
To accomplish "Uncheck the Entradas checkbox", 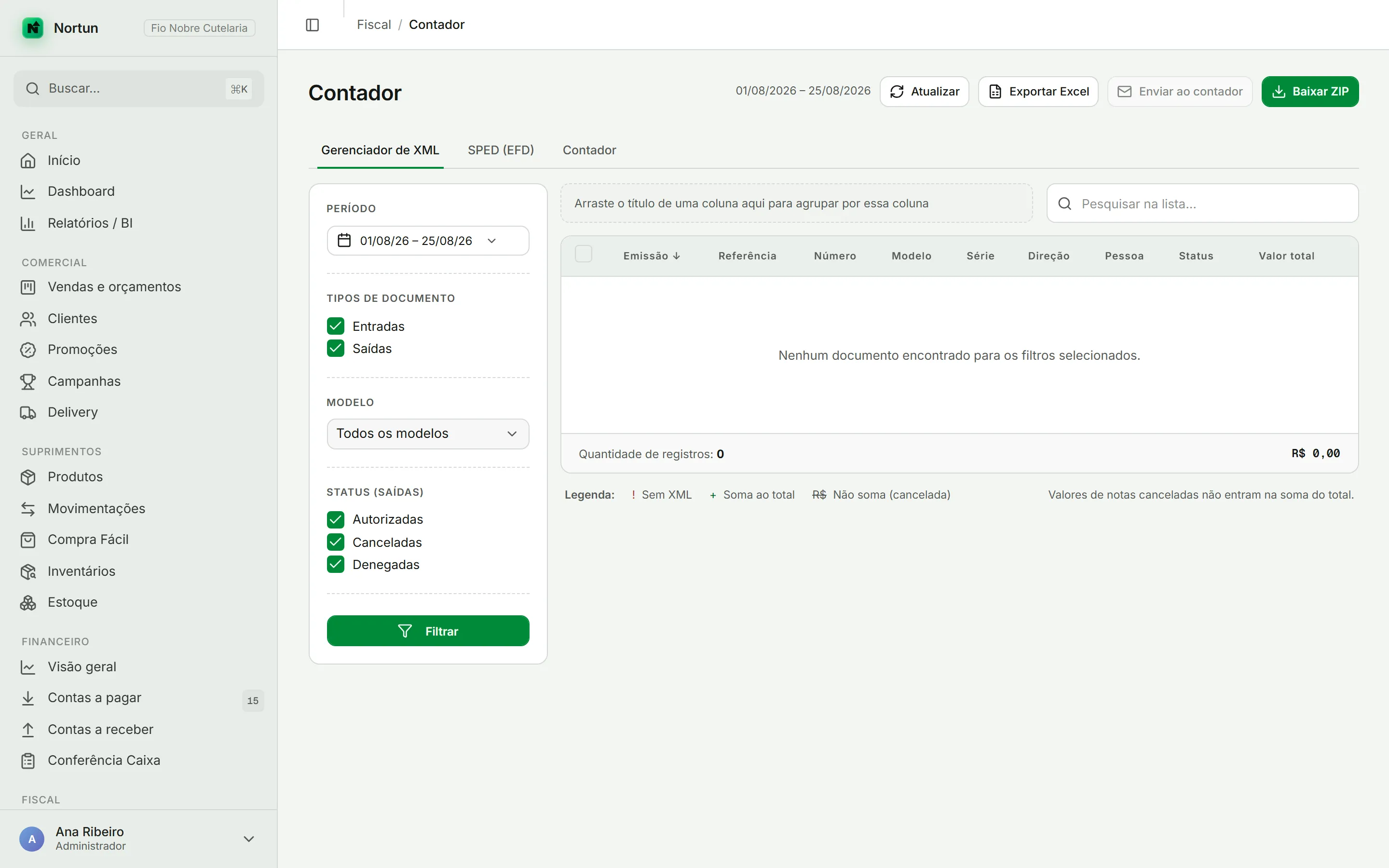I will tap(336, 326).
